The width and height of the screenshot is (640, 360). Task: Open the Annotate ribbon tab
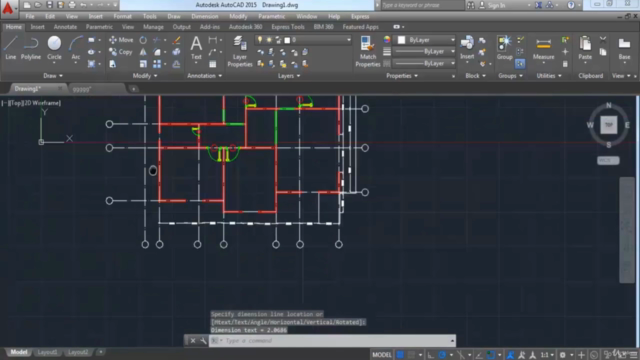(65, 27)
